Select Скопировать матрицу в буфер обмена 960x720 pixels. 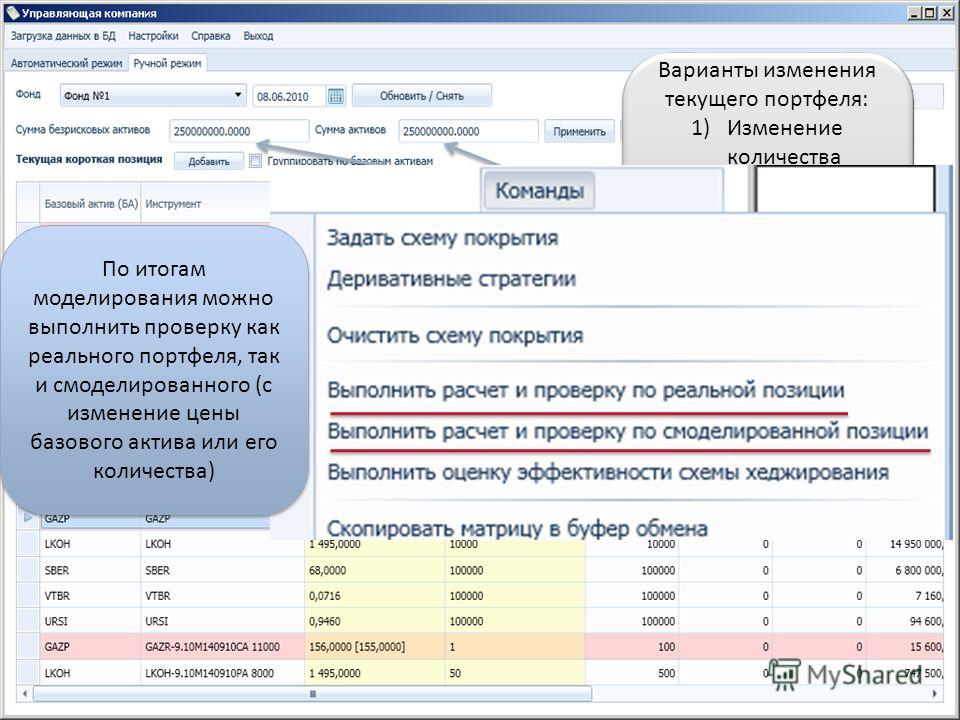click(517, 528)
